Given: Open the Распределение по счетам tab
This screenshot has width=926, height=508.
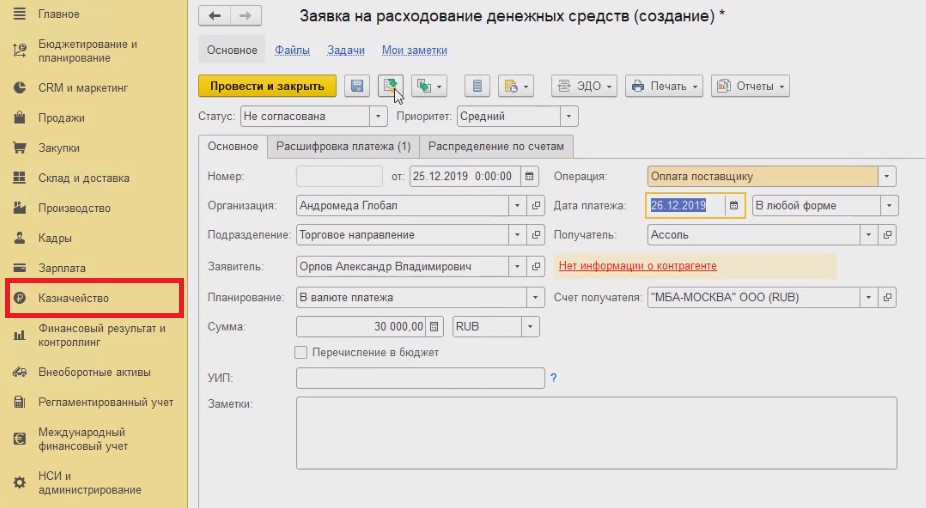Looking at the screenshot, I should point(496,147).
